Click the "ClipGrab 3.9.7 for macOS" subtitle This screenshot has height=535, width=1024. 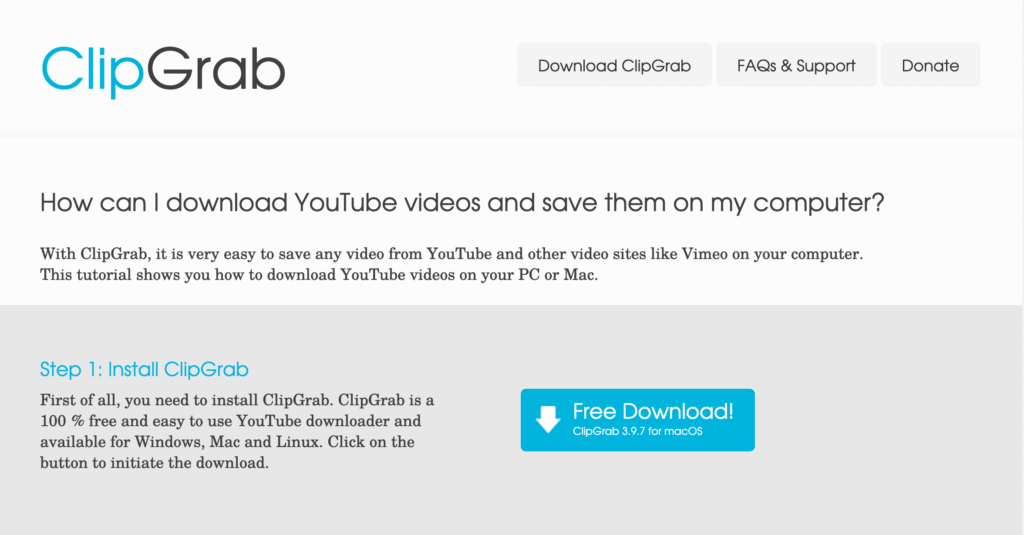pyautogui.click(x=637, y=432)
